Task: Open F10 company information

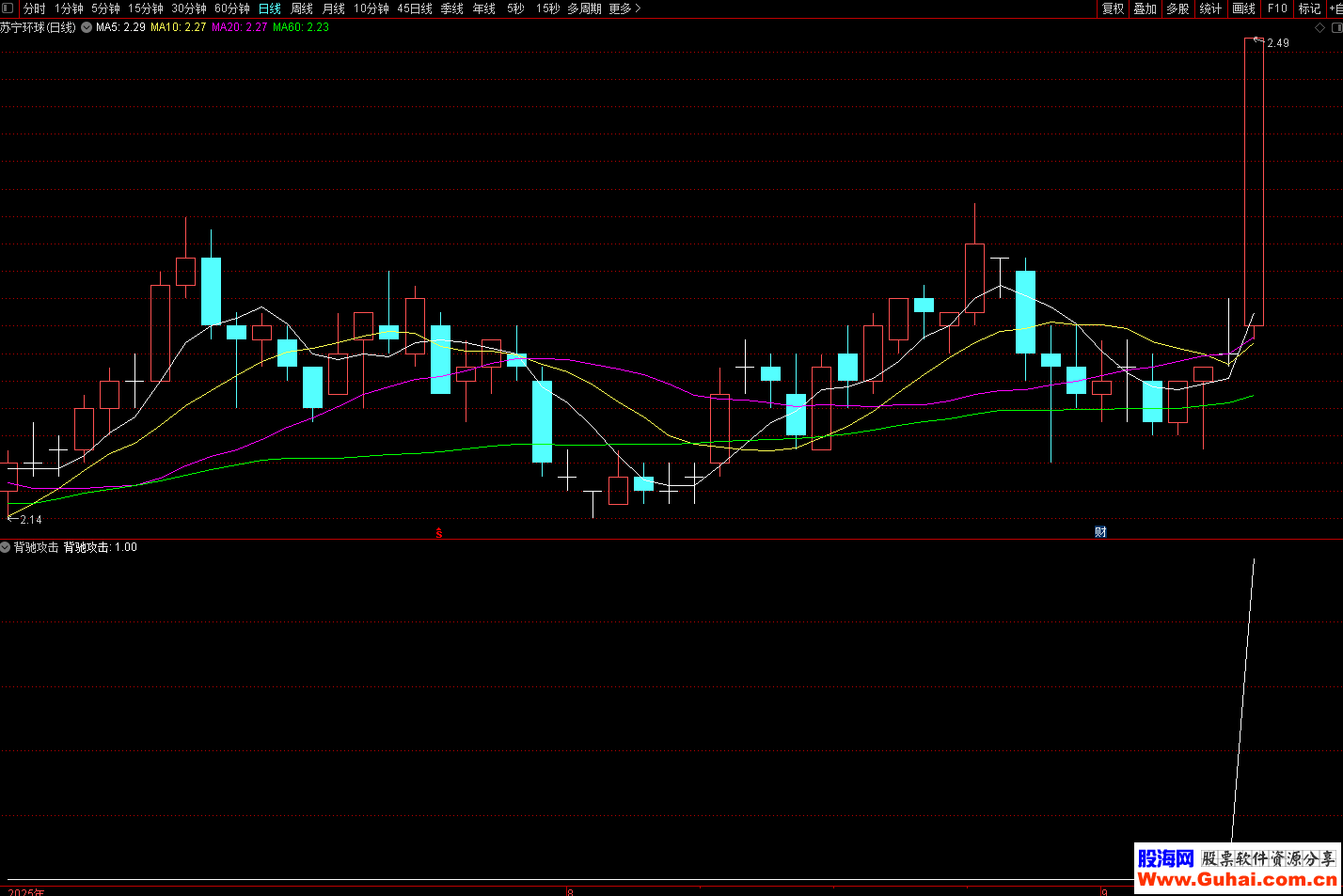Action: [x=1277, y=8]
